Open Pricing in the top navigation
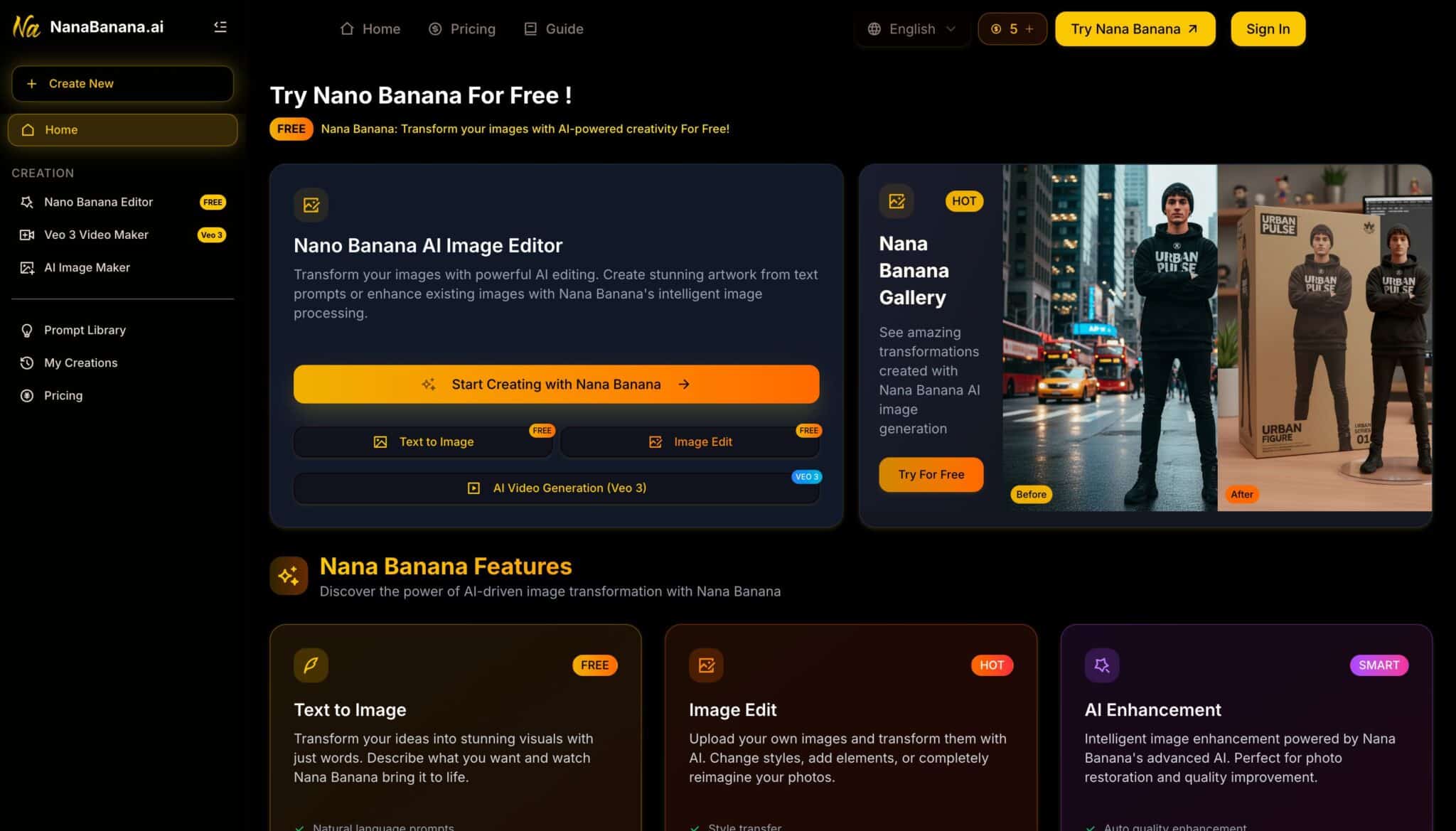 (462, 29)
